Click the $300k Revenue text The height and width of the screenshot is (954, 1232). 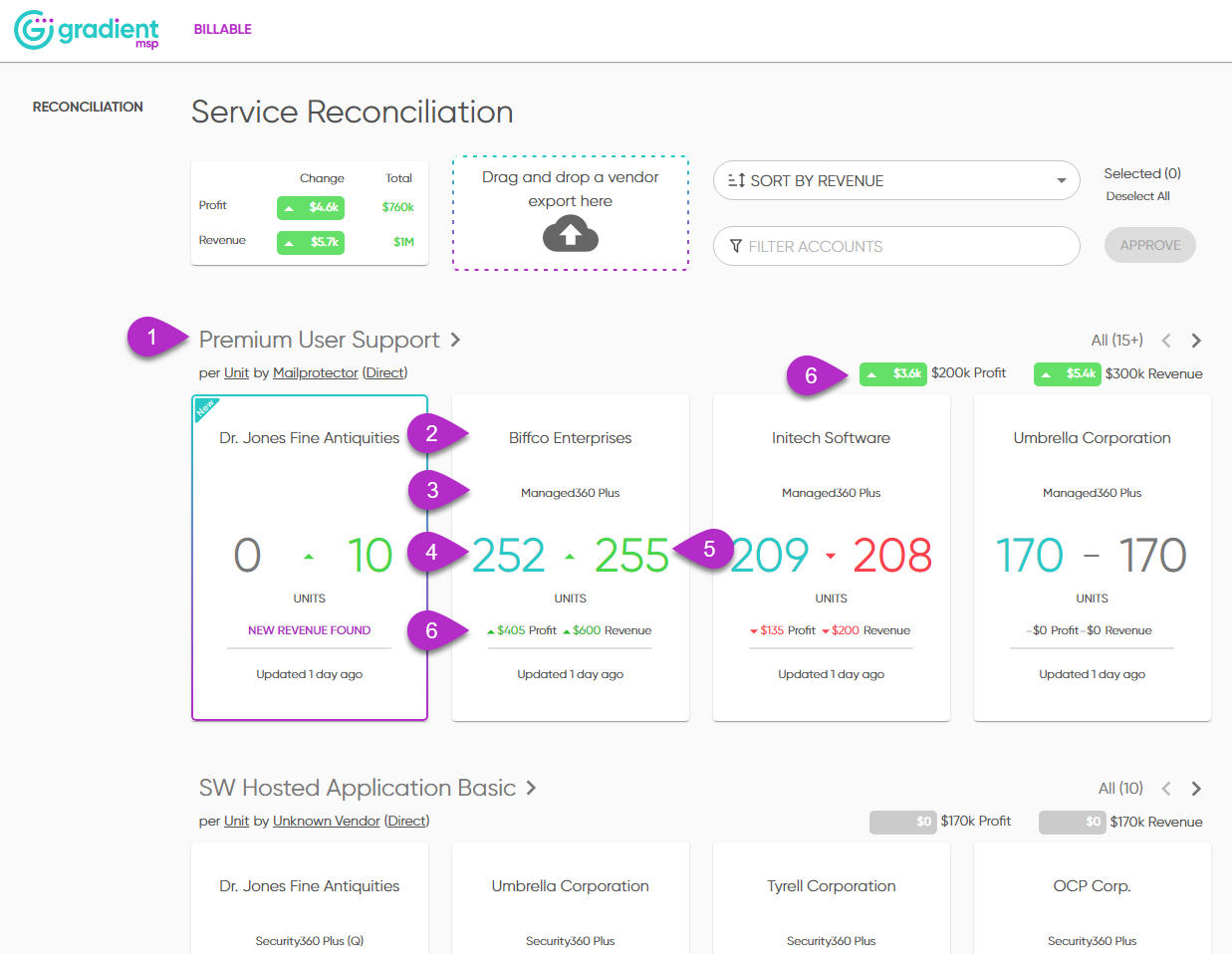click(x=1153, y=373)
